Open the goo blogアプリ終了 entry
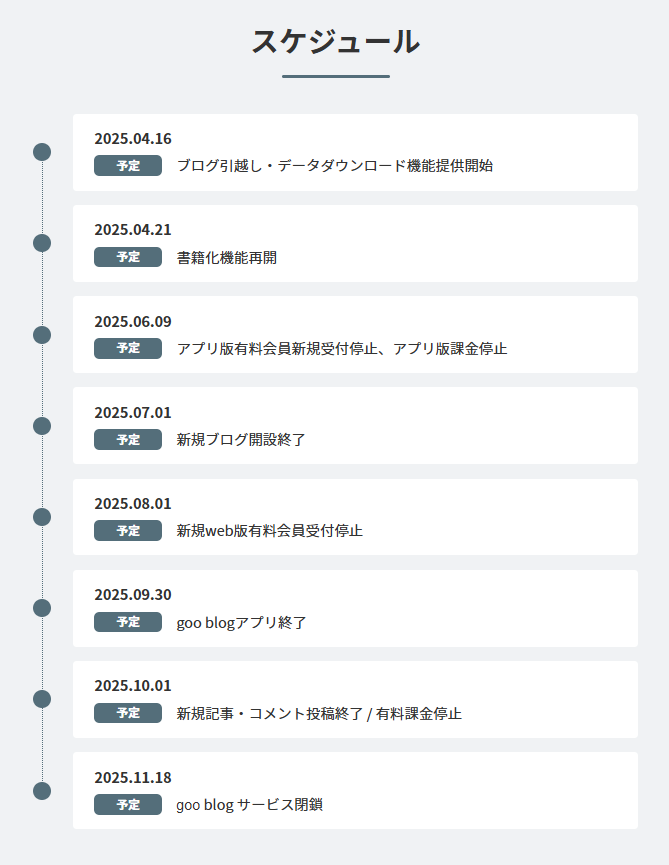This screenshot has width=669, height=865. pyautogui.click(x=241, y=623)
